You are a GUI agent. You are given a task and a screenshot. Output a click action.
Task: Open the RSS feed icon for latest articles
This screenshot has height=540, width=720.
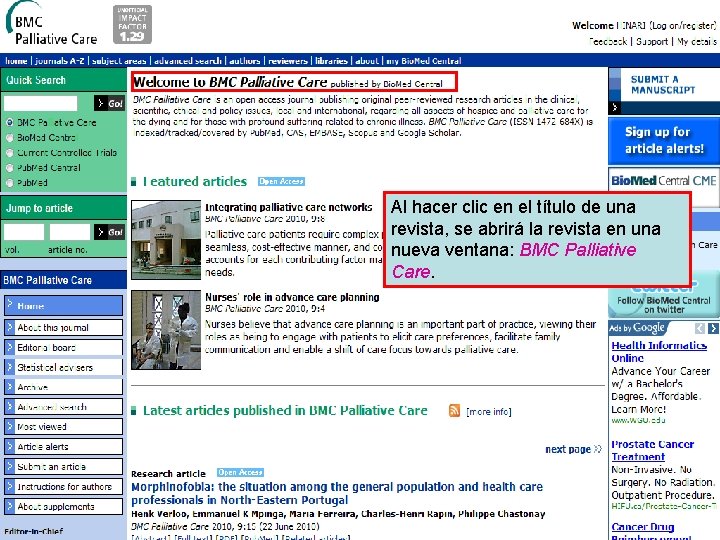pyautogui.click(x=454, y=411)
